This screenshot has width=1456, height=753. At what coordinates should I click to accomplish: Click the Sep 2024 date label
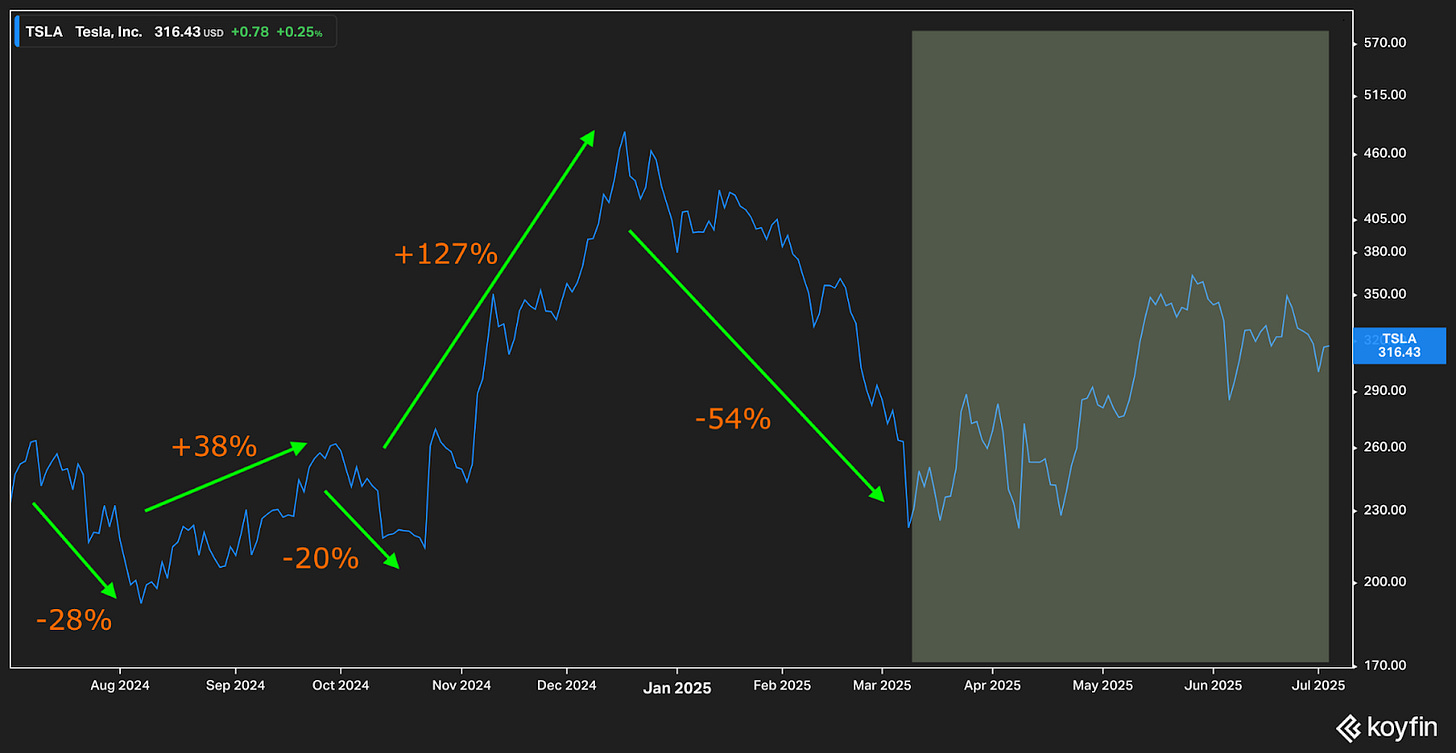click(235, 686)
